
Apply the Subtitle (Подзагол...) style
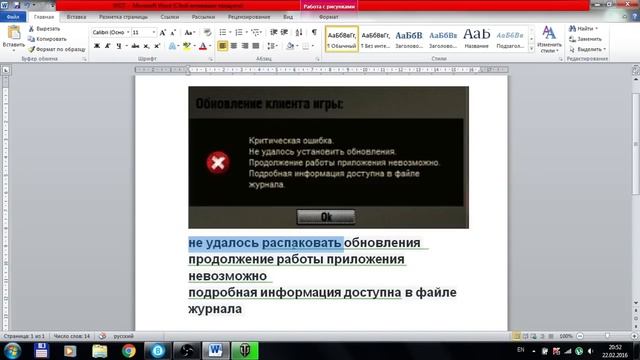pos(510,39)
